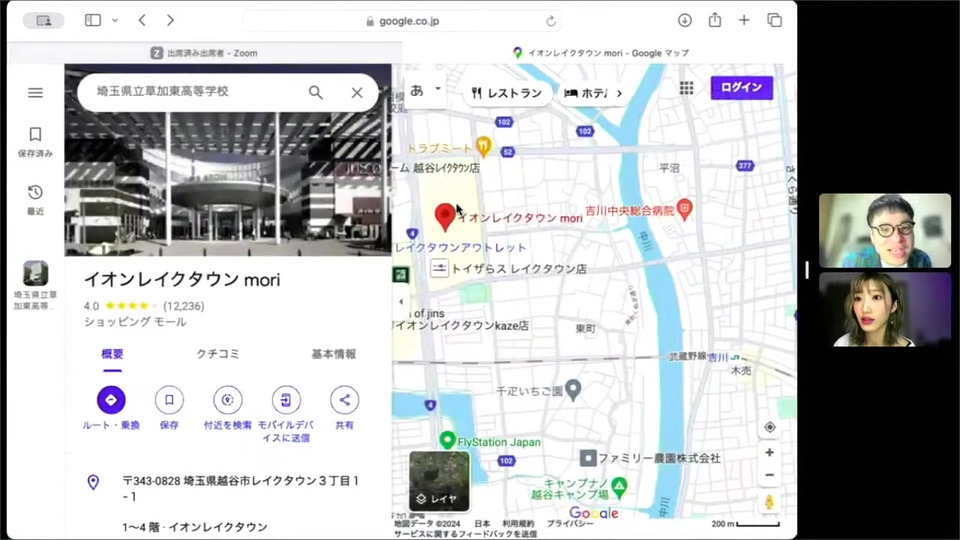Switch to the 基本情報 tab
Viewport: 960px width, 540px height.
(334, 354)
